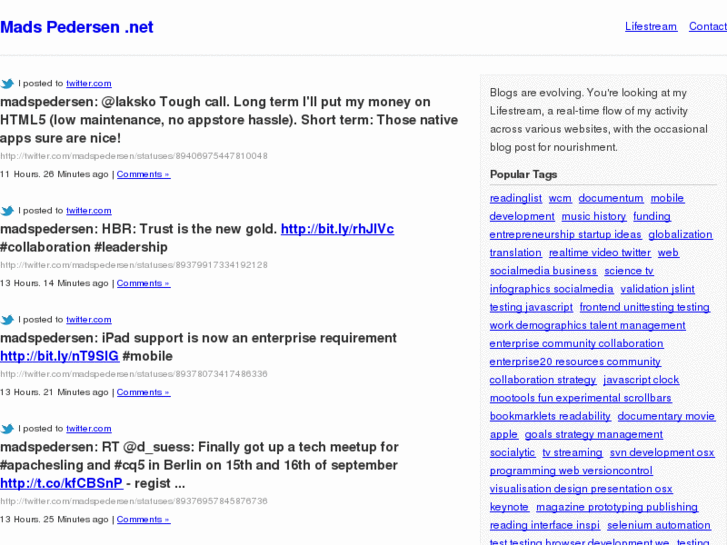Open the selenium automation tag
The image size is (727, 545).
658,526
